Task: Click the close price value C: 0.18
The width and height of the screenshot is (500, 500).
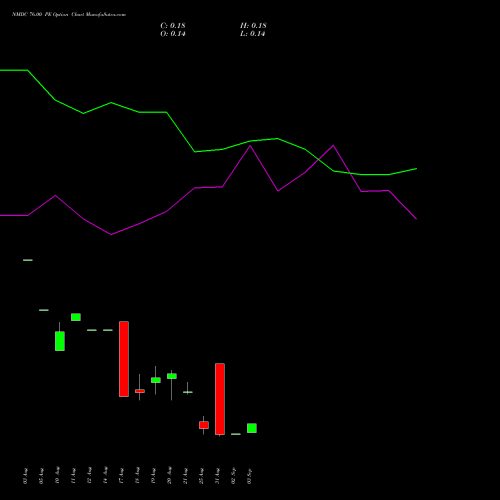Action: (x=173, y=26)
